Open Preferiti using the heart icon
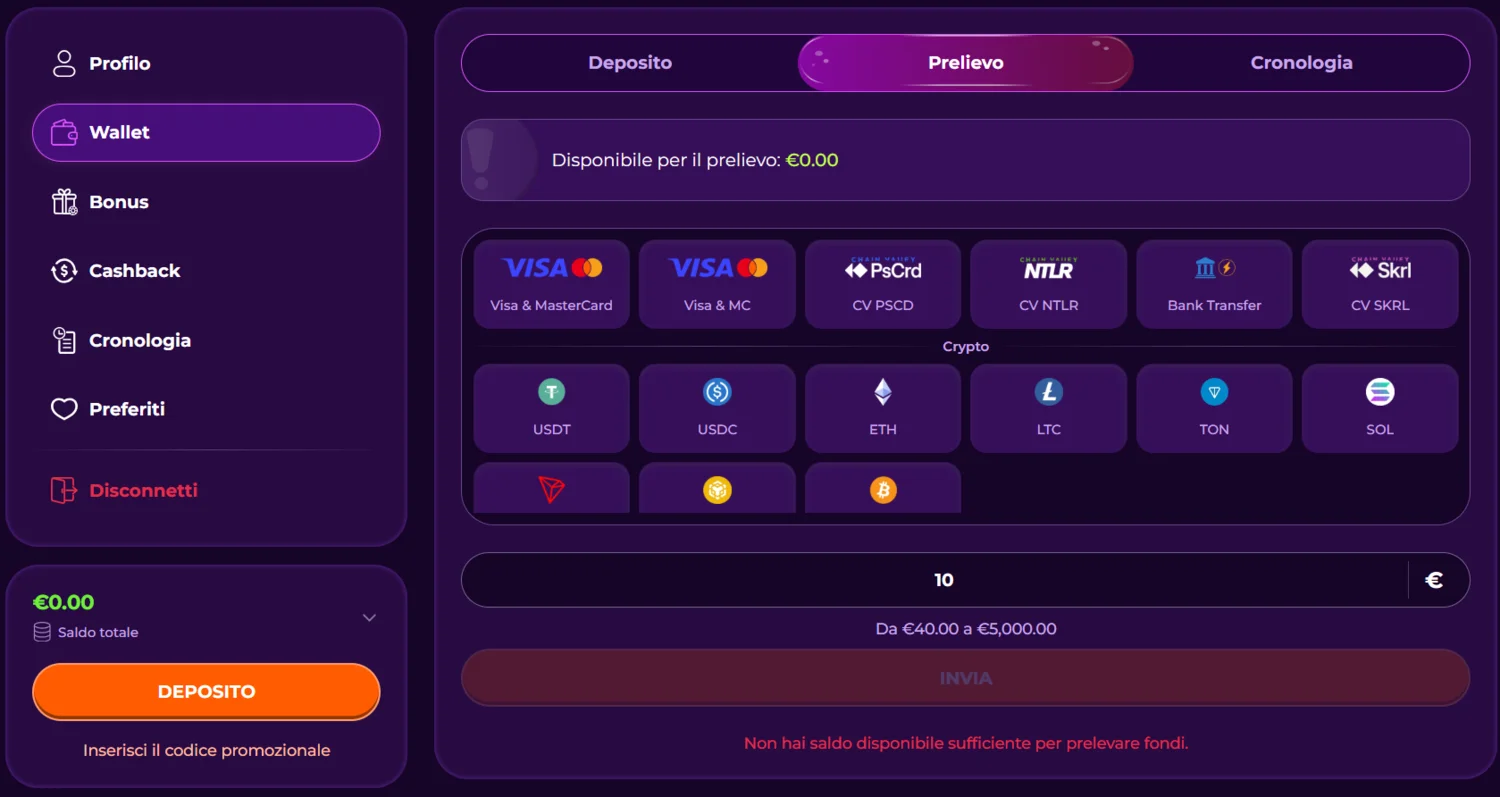 tap(63, 408)
